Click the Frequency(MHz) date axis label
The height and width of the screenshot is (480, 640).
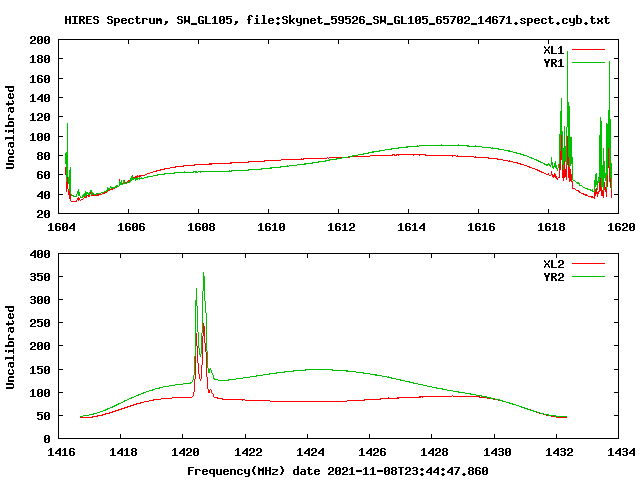338,471
